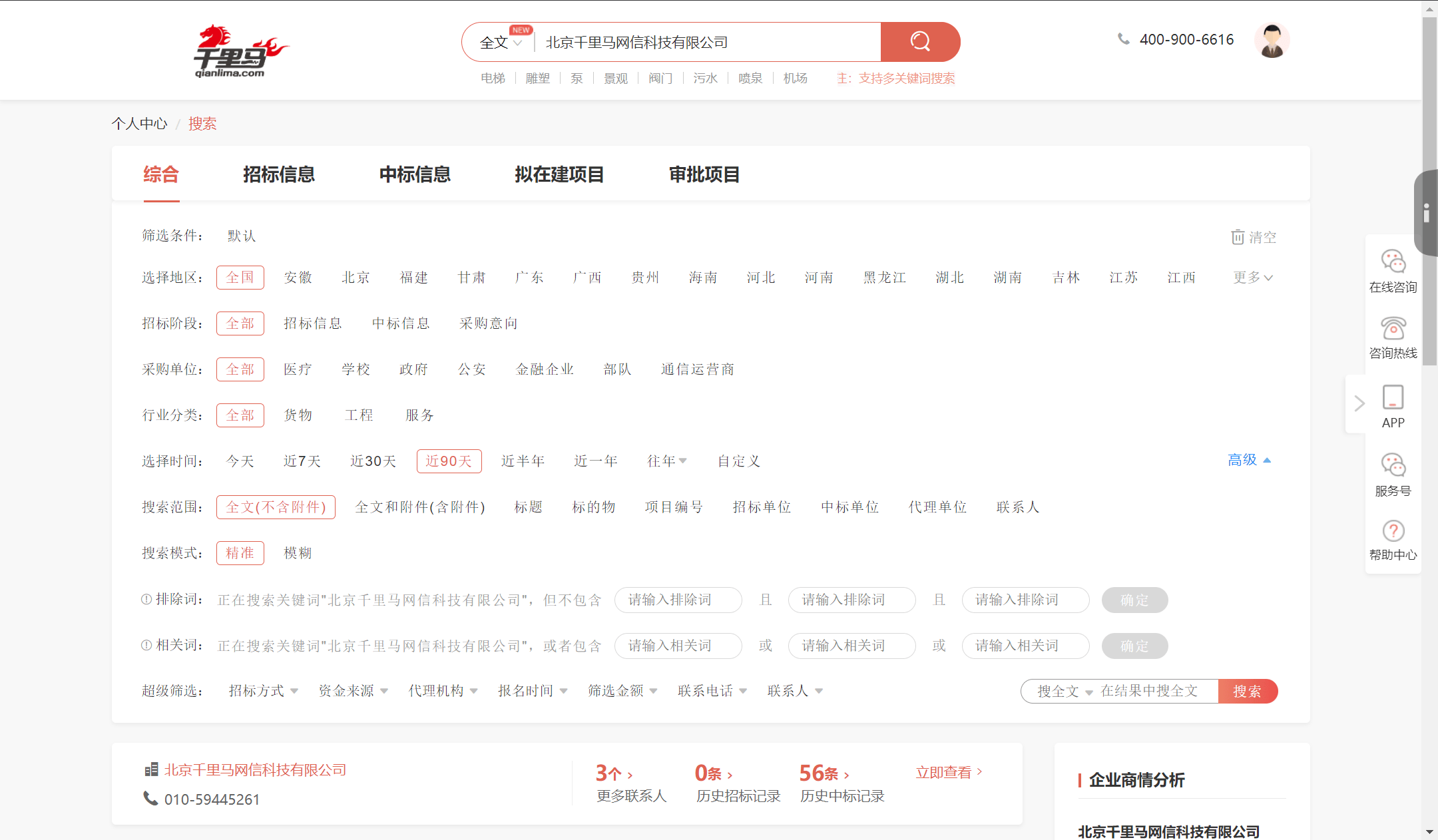Click hot keyword 电梯
The width and height of the screenshot is (1438, 840).
493,79
